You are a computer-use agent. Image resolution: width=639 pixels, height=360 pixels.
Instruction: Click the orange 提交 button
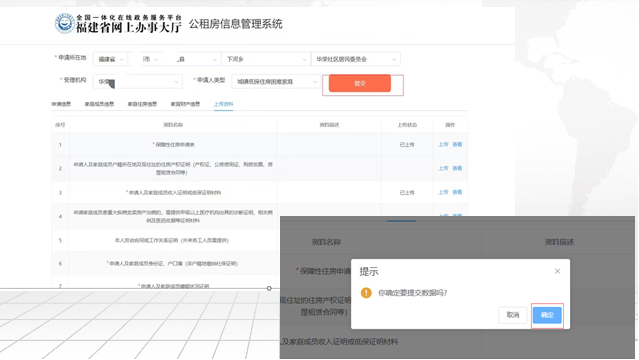[x=360, y=83]
